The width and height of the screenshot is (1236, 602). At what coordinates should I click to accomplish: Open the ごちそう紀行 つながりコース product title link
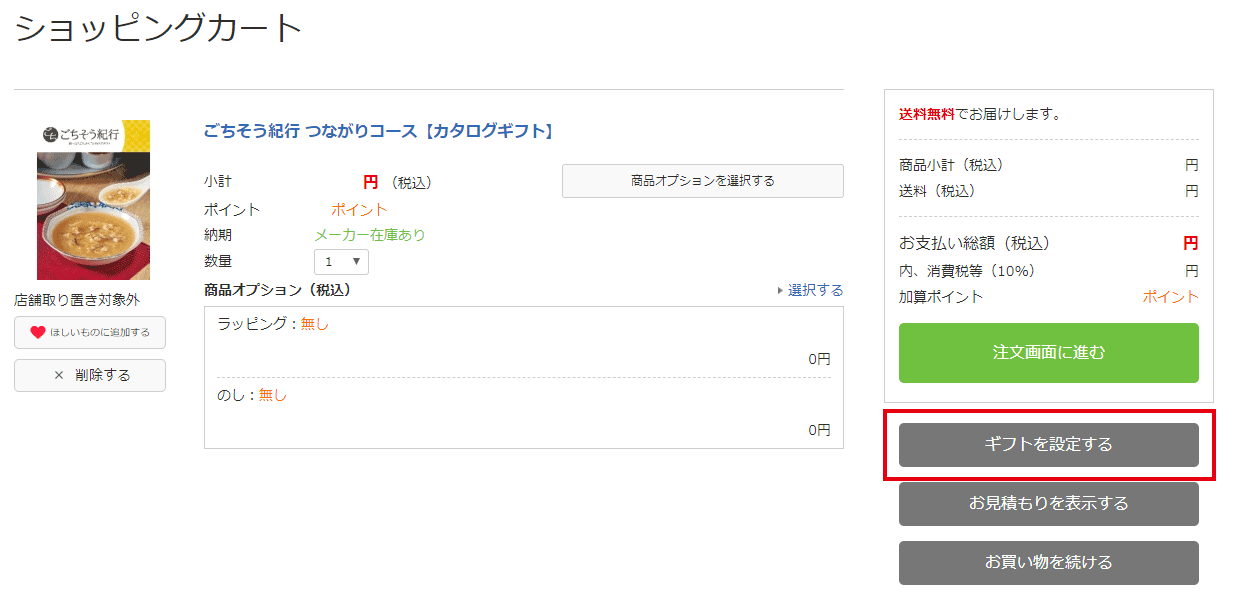(x=378, y=131)
